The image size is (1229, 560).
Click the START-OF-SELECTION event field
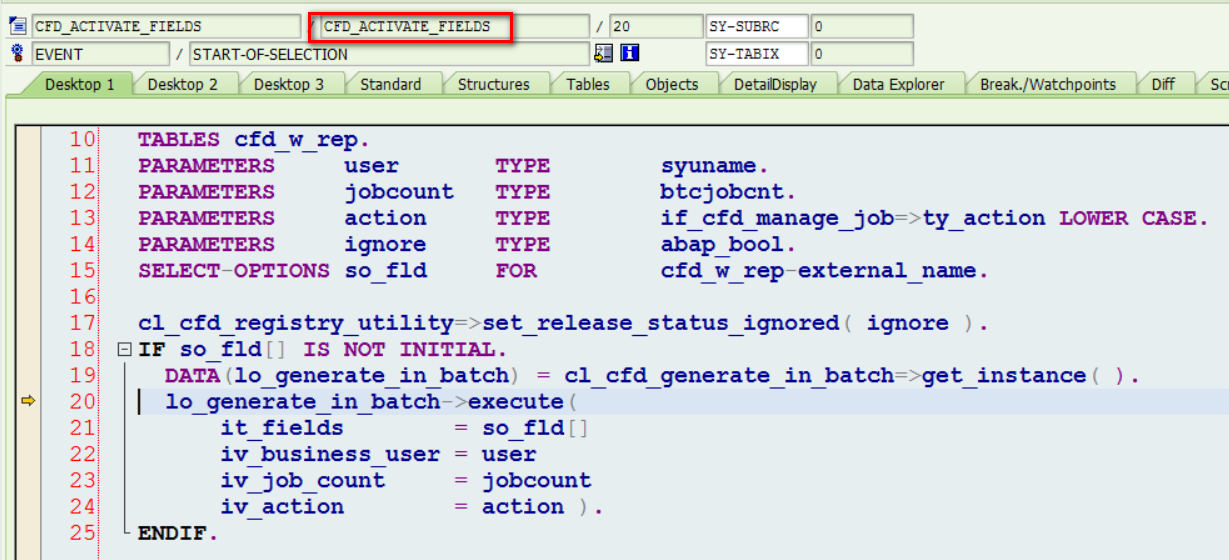click(x=388, y=54)
